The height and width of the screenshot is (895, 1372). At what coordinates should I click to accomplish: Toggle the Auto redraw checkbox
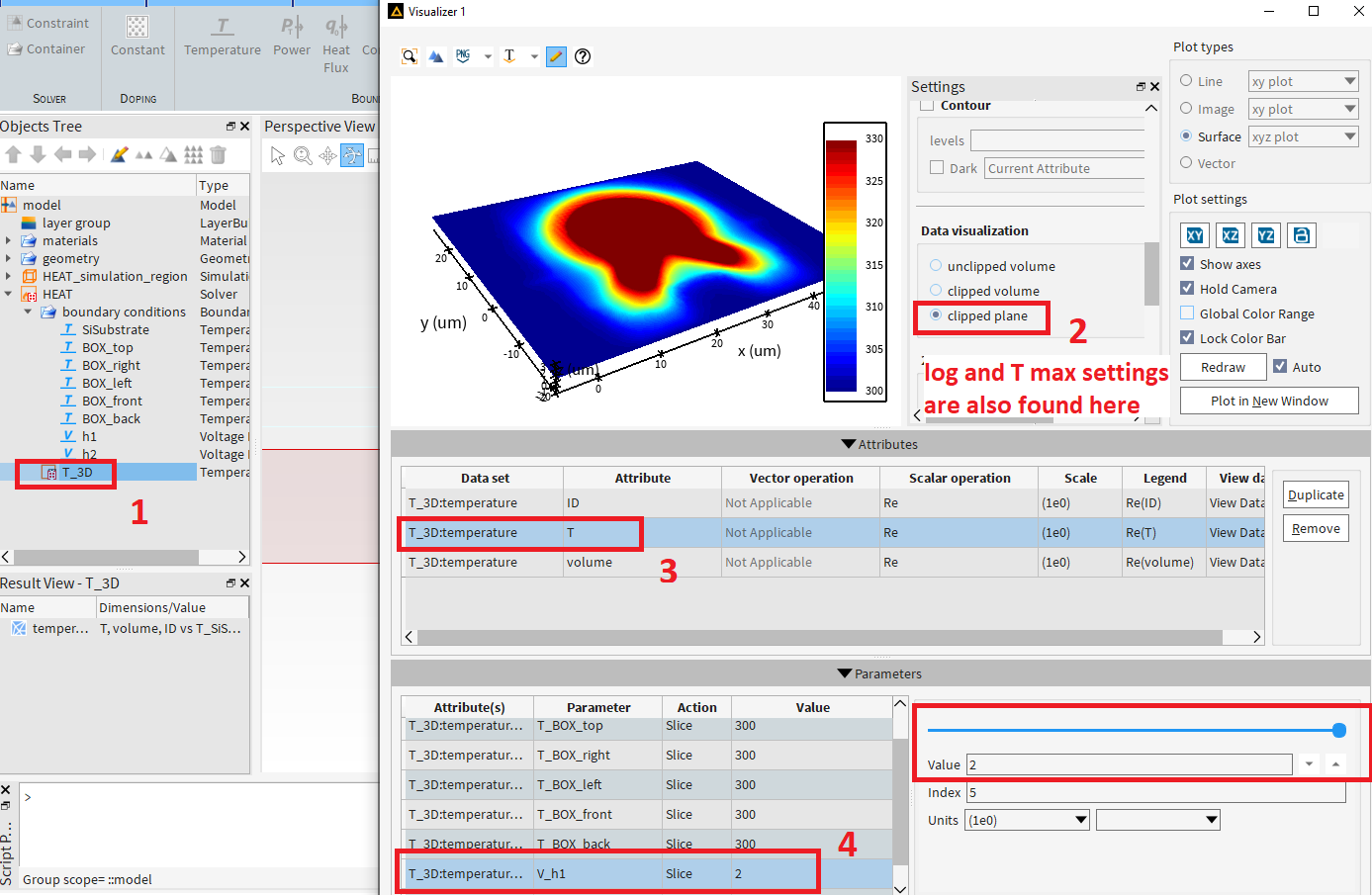(1280, 366)
